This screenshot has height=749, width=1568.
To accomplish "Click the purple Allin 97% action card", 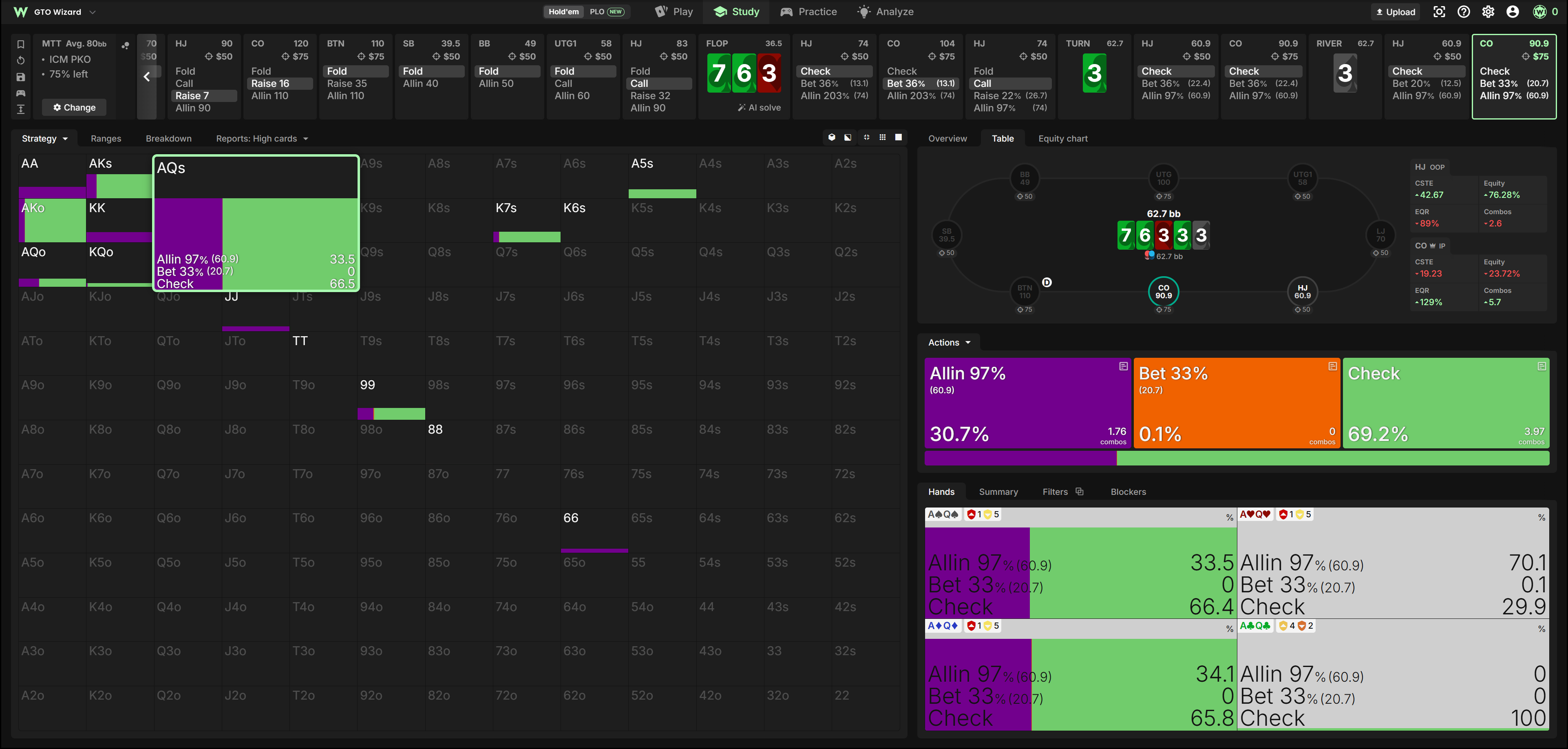I will point(1027,403).
